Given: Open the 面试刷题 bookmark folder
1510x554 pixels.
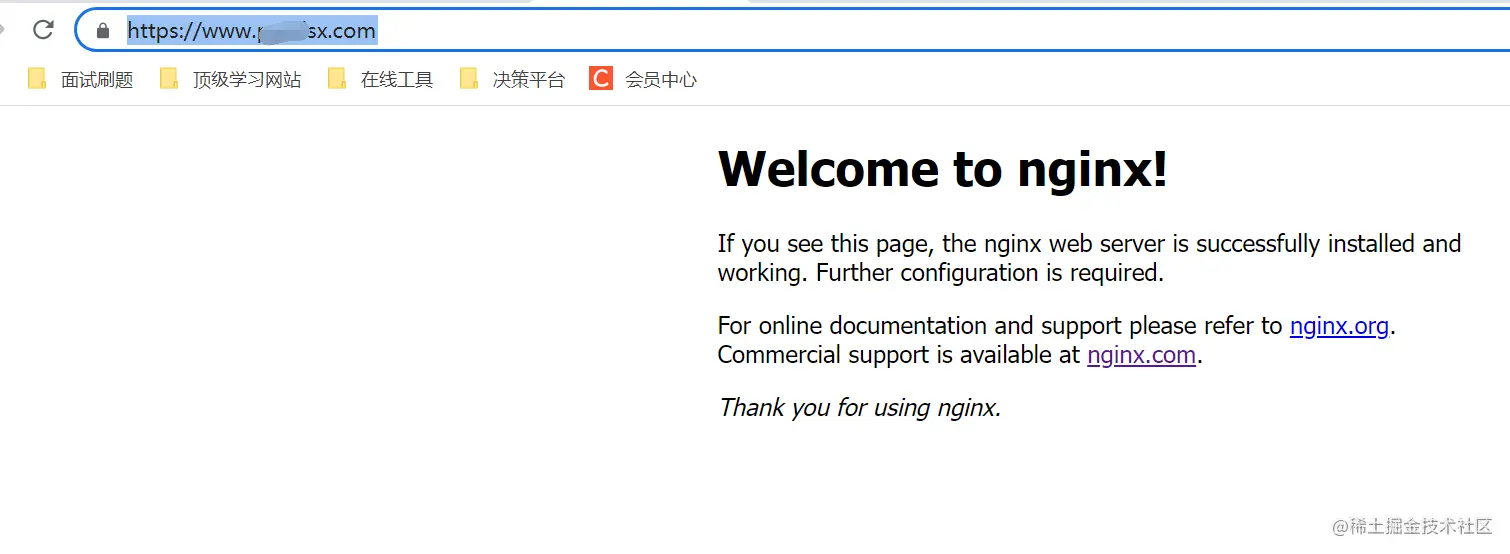Looking at the screenshot, I should pos(80,79).
